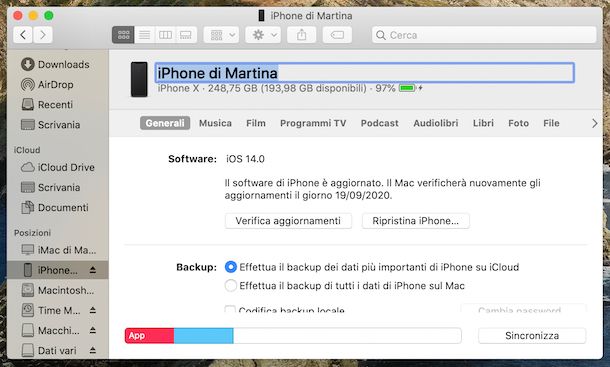This screenshot has width=610, height=367.
Task: Open the Generali tab
Action: pos(165,123)
